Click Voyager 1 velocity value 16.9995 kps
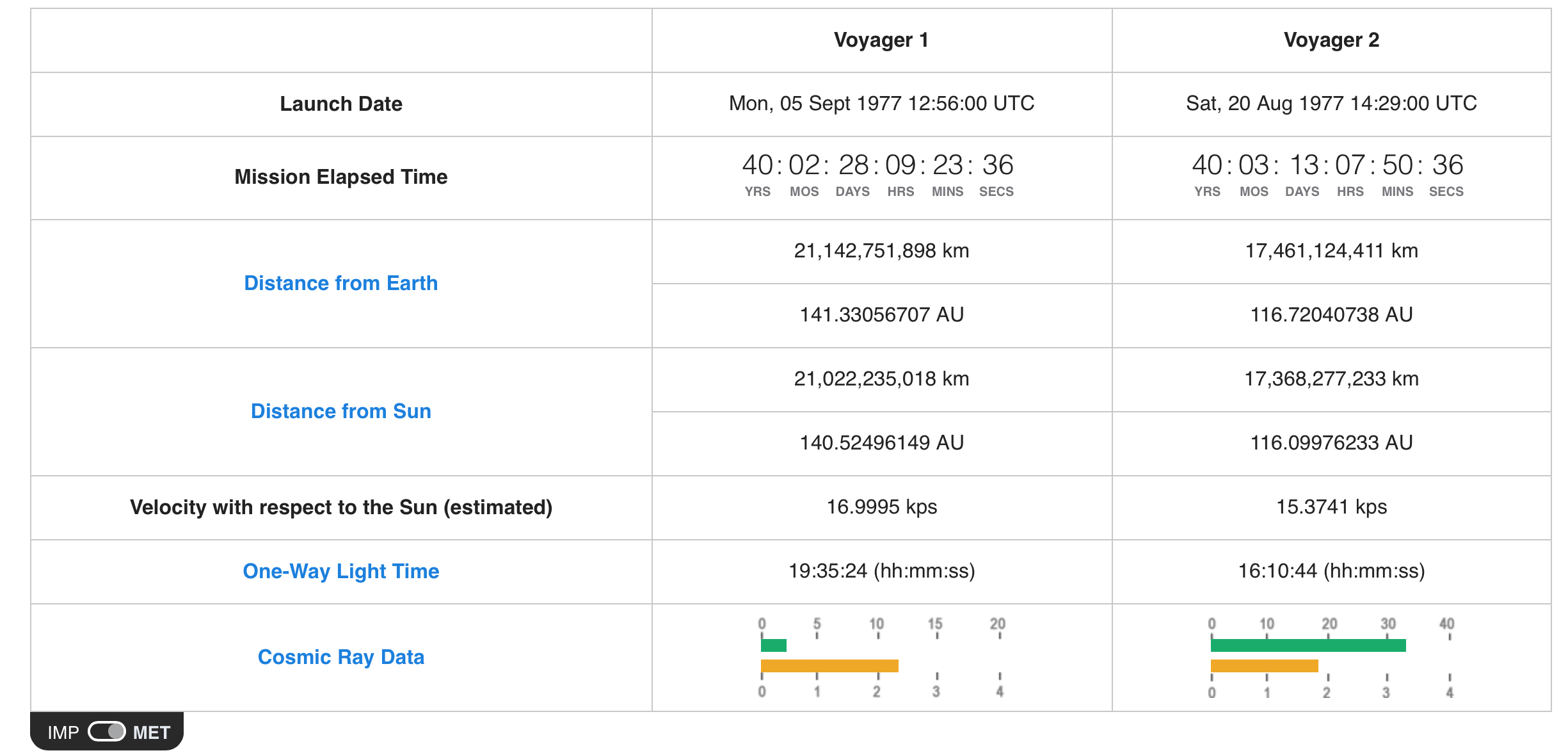This screenshot has width=1568, height=753. tap(881, 507)
